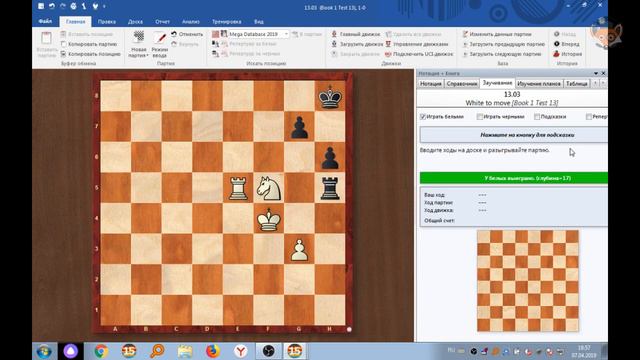Open the Таблица tab
Screen dimensions: 640x360
point(577,84)
